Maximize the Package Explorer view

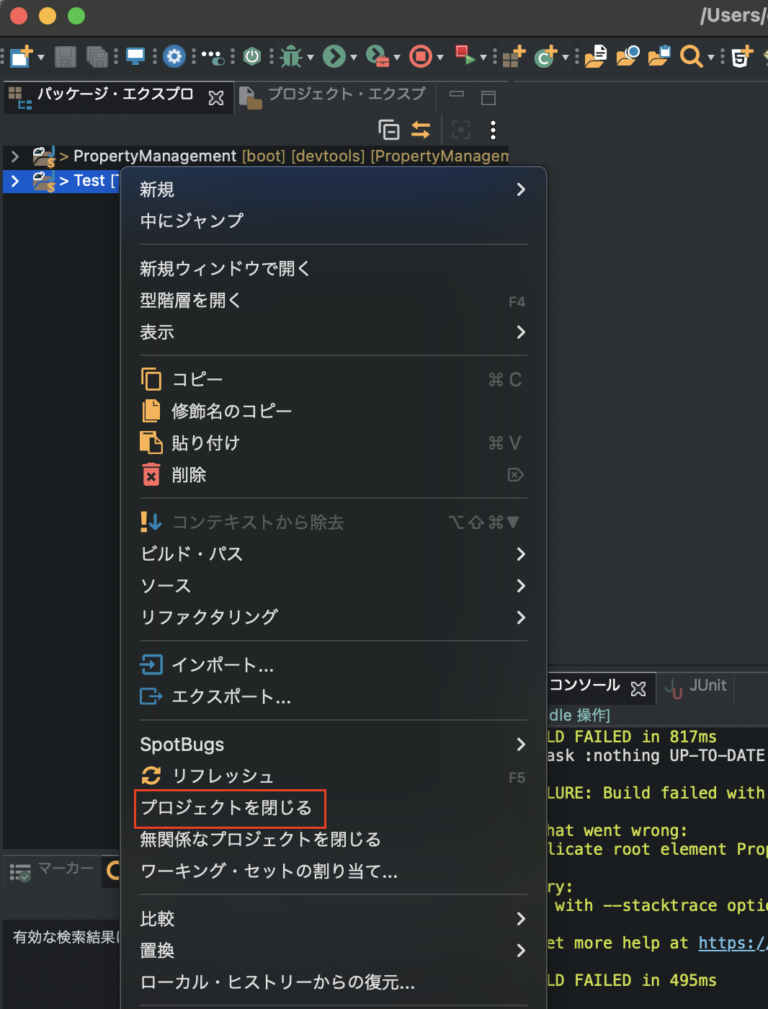[x=489, y=98]
